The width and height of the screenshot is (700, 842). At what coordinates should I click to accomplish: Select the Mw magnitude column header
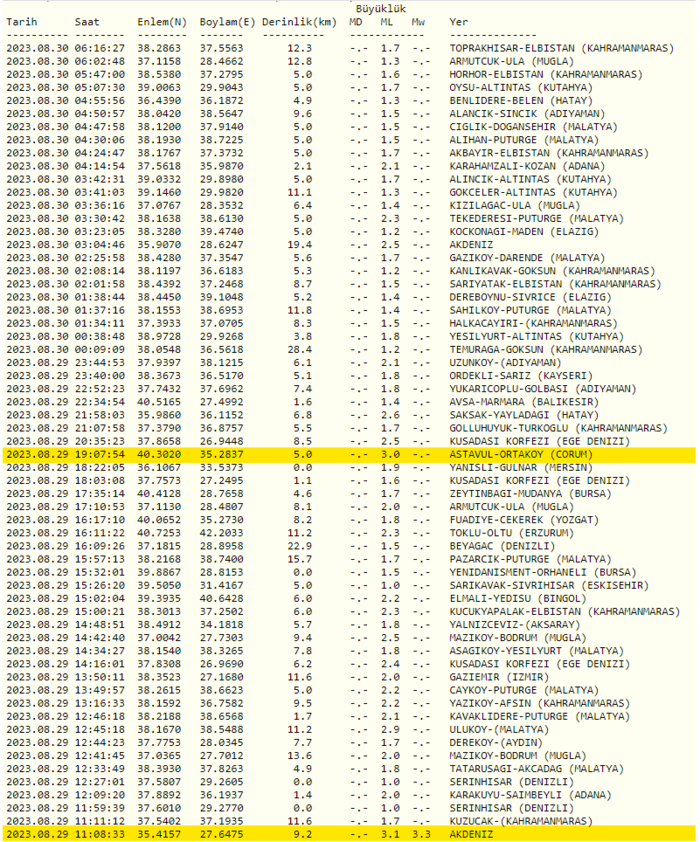coord(419,21)
